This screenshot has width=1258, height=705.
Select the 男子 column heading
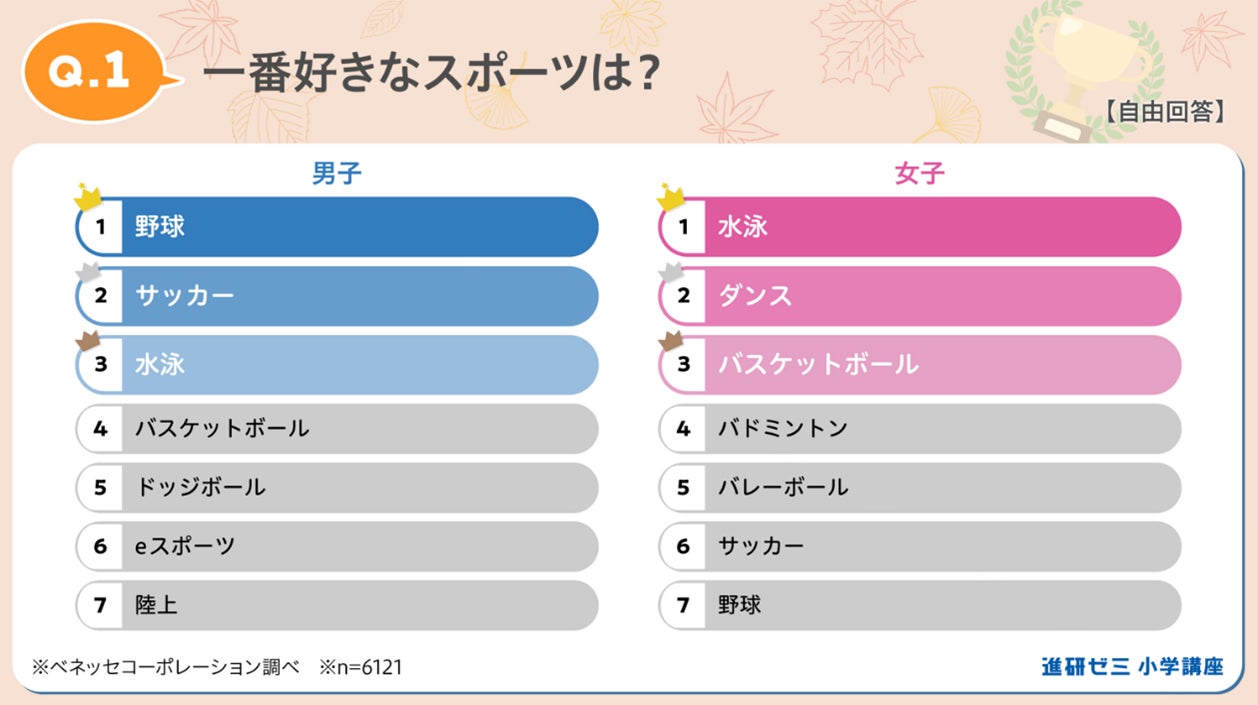336,173
